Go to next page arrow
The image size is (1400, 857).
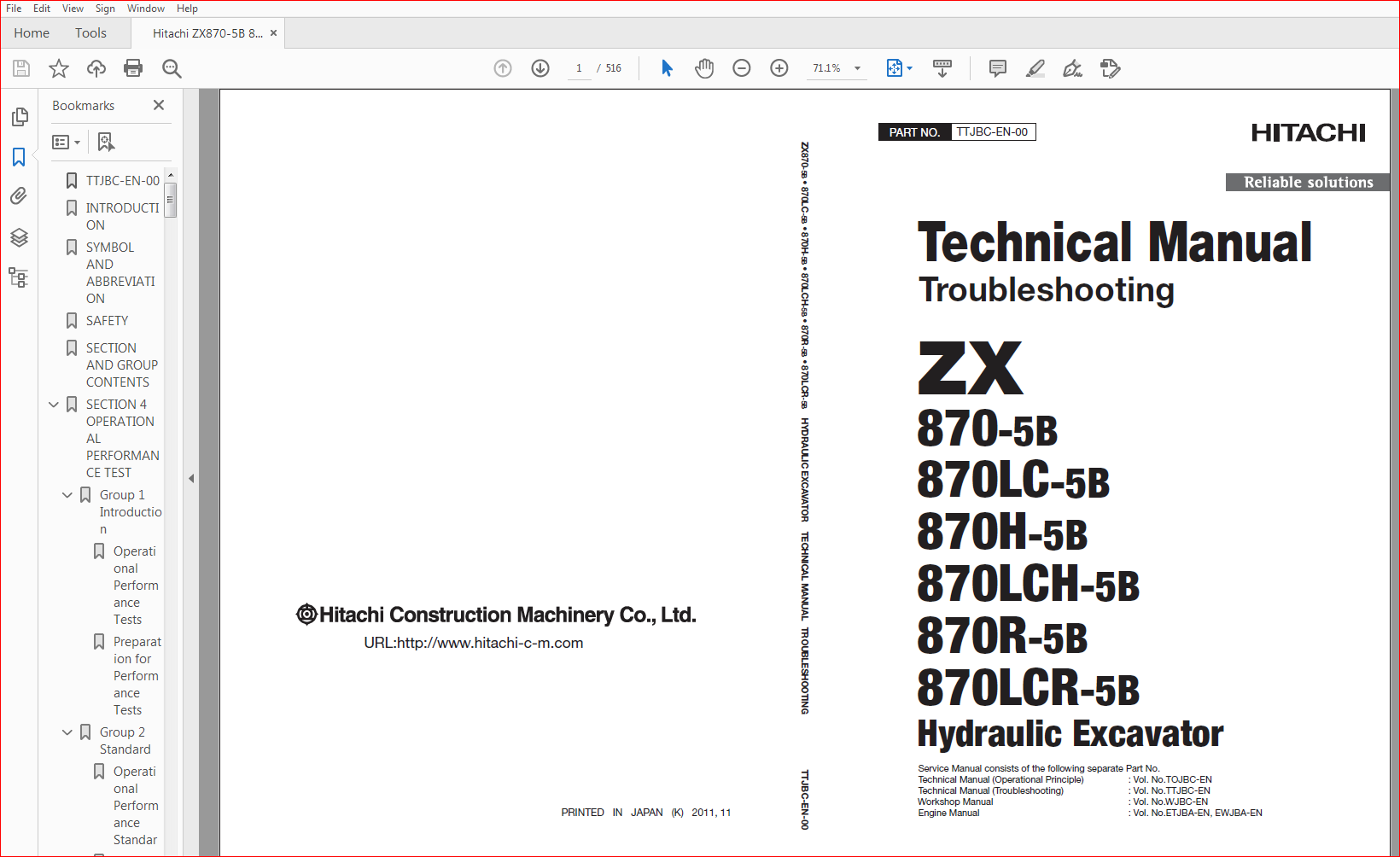540,68
